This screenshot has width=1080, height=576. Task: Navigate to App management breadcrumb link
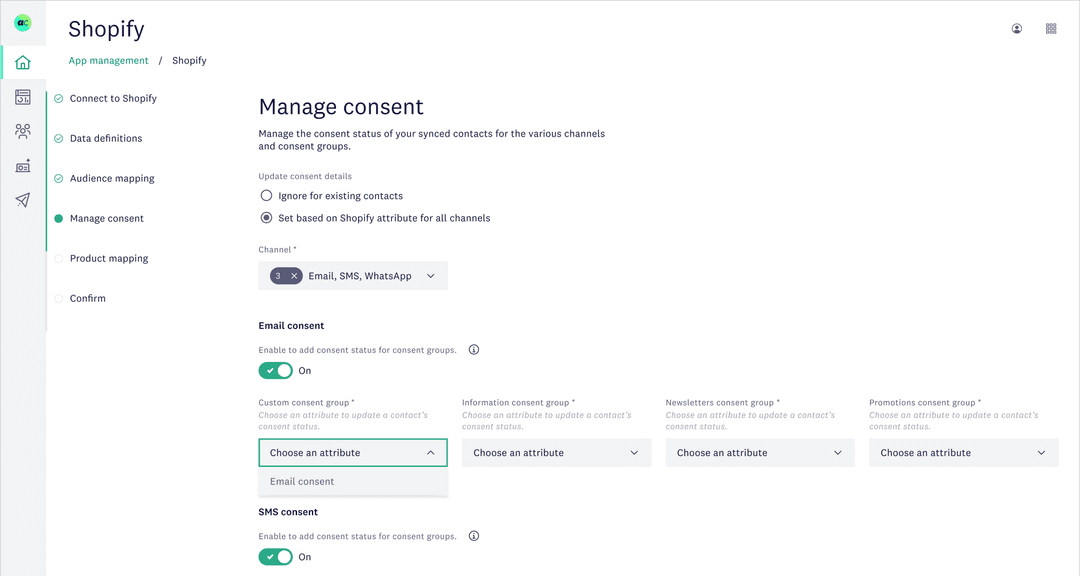tap(108, 60)
